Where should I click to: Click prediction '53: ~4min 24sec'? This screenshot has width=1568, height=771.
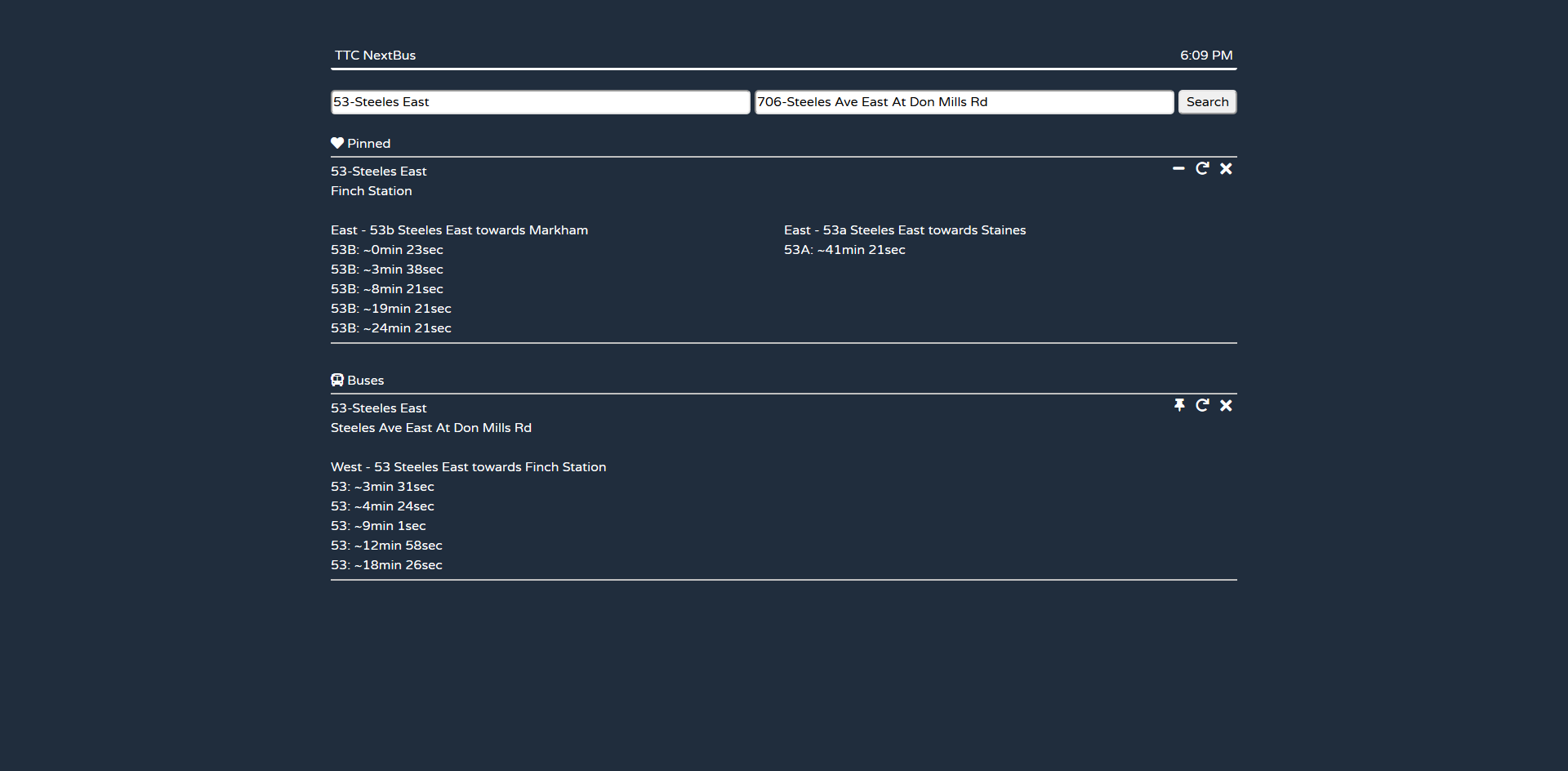(382, 506)
